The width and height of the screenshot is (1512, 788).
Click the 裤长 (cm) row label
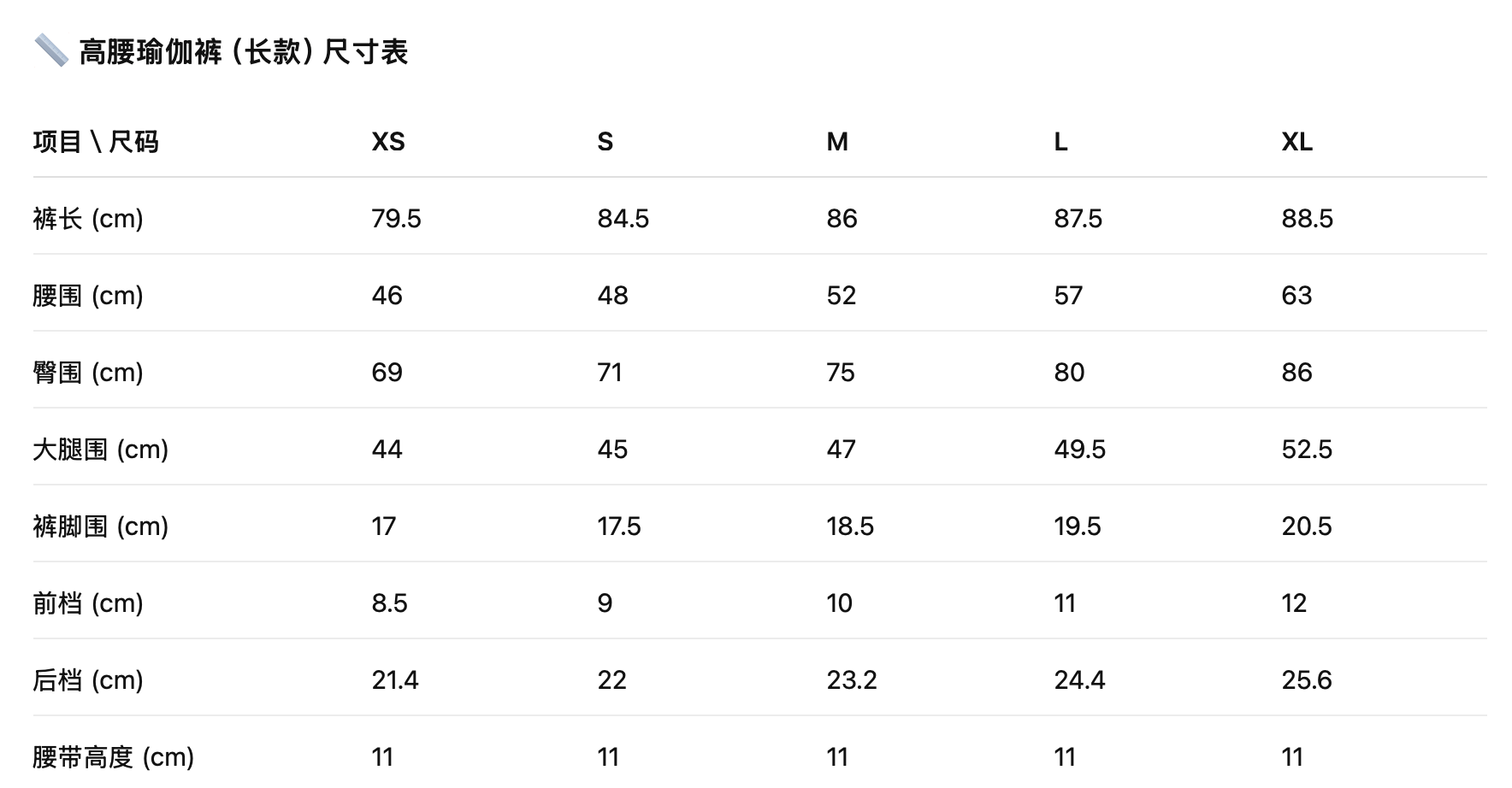coord(88,219)
